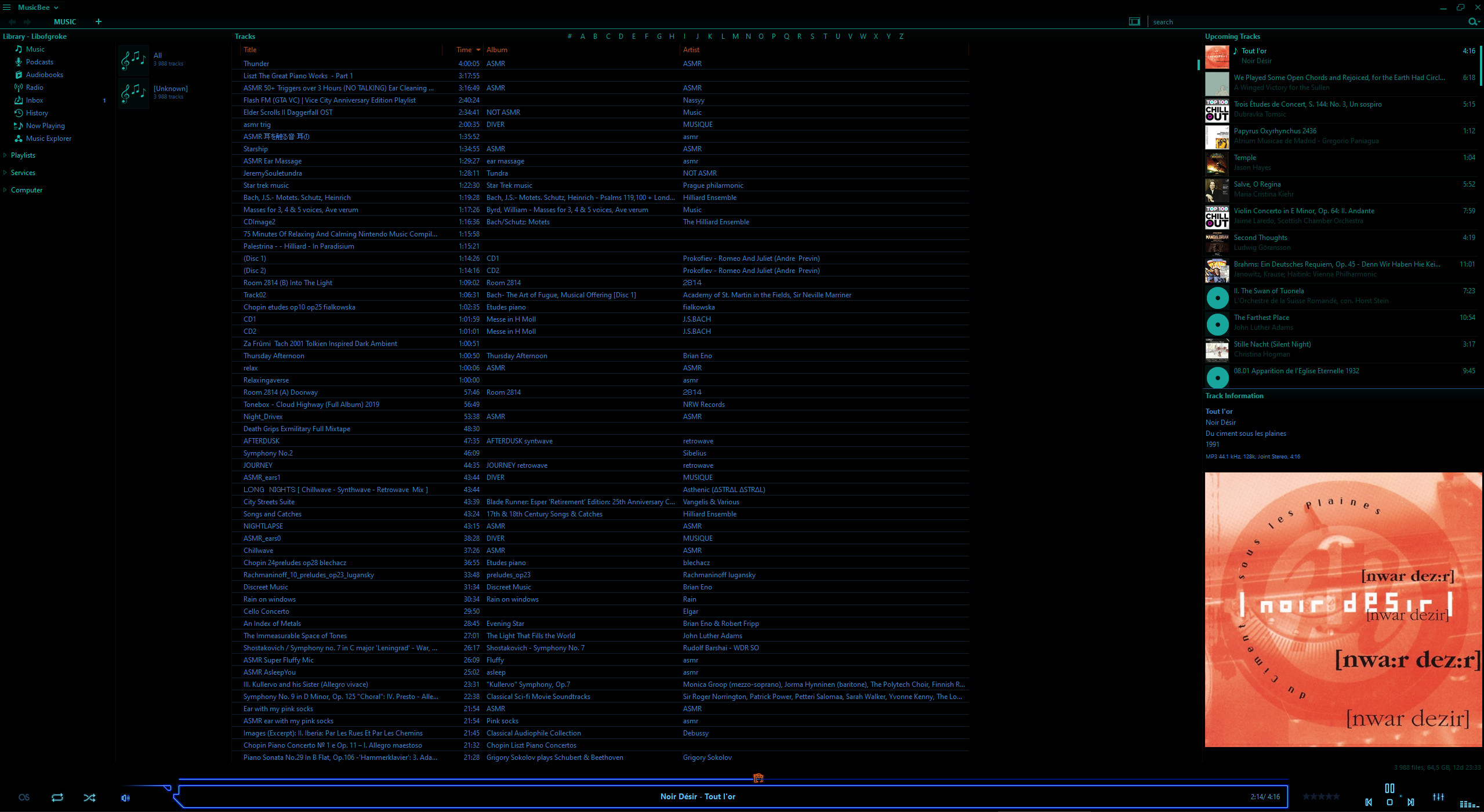Open the equalizer settings icon
Screen dimensions: 1484x812
[x=1438, y=797]
